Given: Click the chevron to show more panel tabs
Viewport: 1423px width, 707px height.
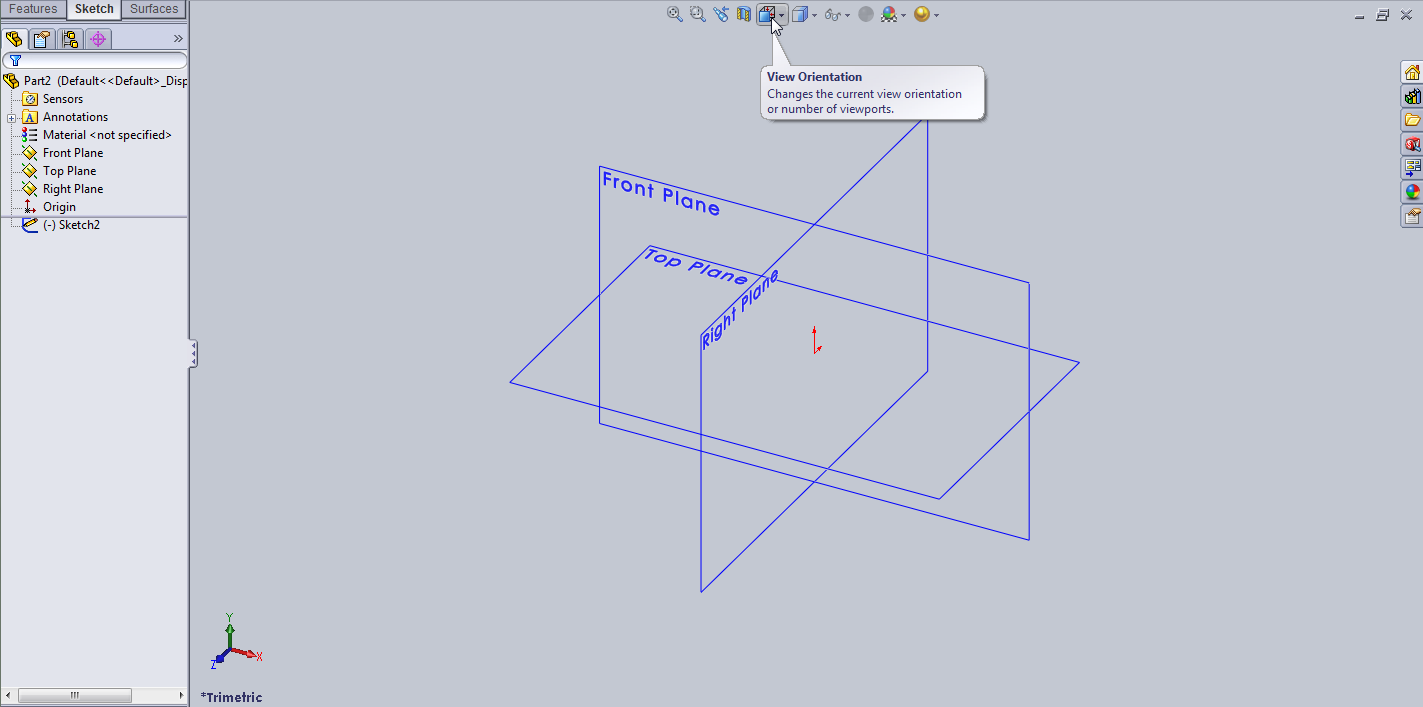Looking at the screenshot, I should pyautogui.click(x=178, y=38).
